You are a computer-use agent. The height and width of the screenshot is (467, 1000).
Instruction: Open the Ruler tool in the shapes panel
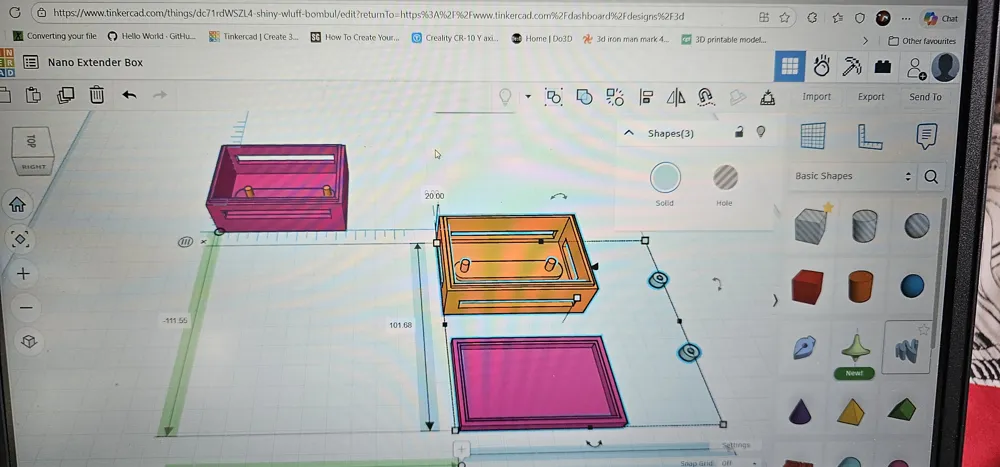(869, 136)
